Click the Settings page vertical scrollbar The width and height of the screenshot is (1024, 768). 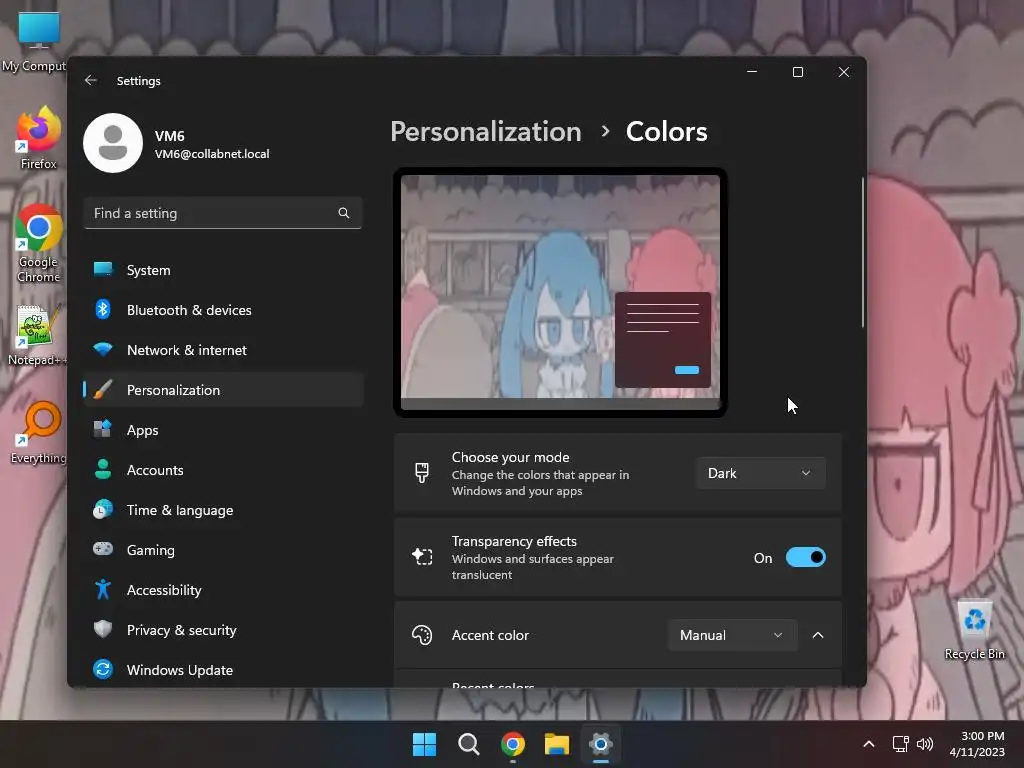863,252
